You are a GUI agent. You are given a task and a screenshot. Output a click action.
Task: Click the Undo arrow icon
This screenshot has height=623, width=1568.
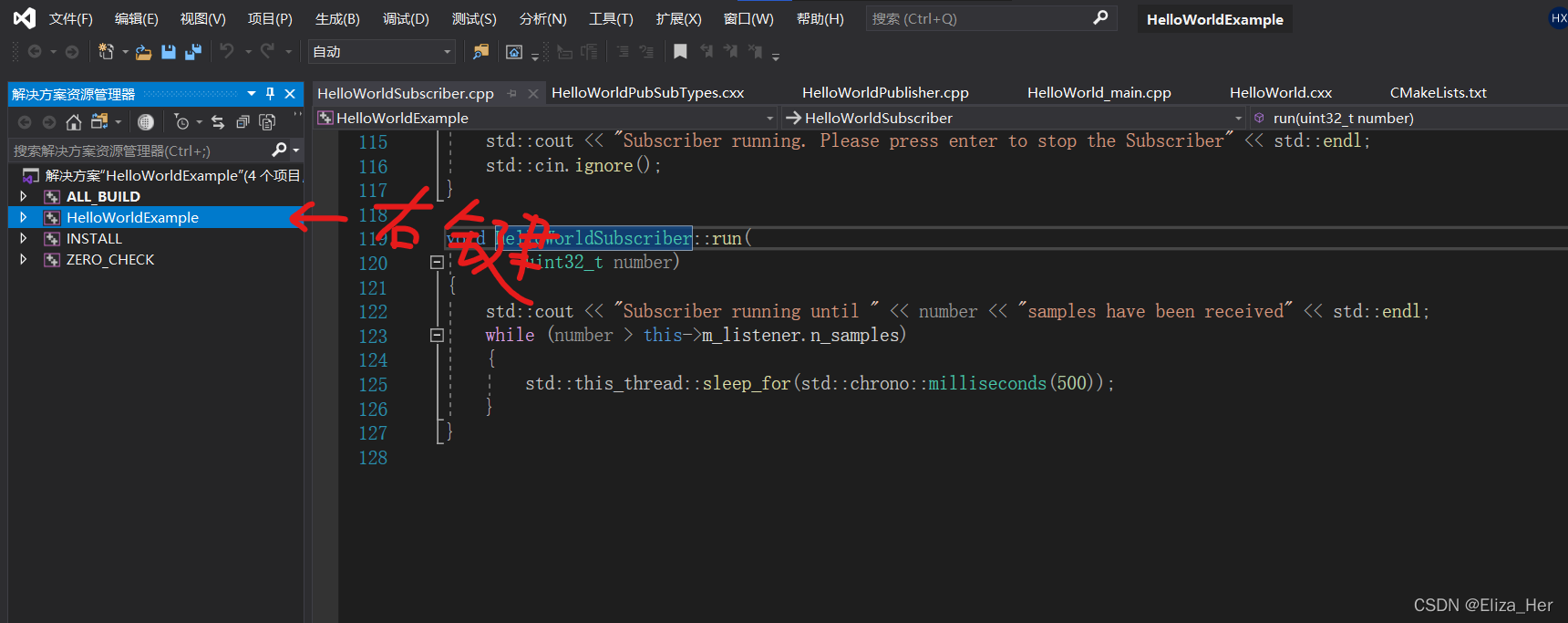226,51
